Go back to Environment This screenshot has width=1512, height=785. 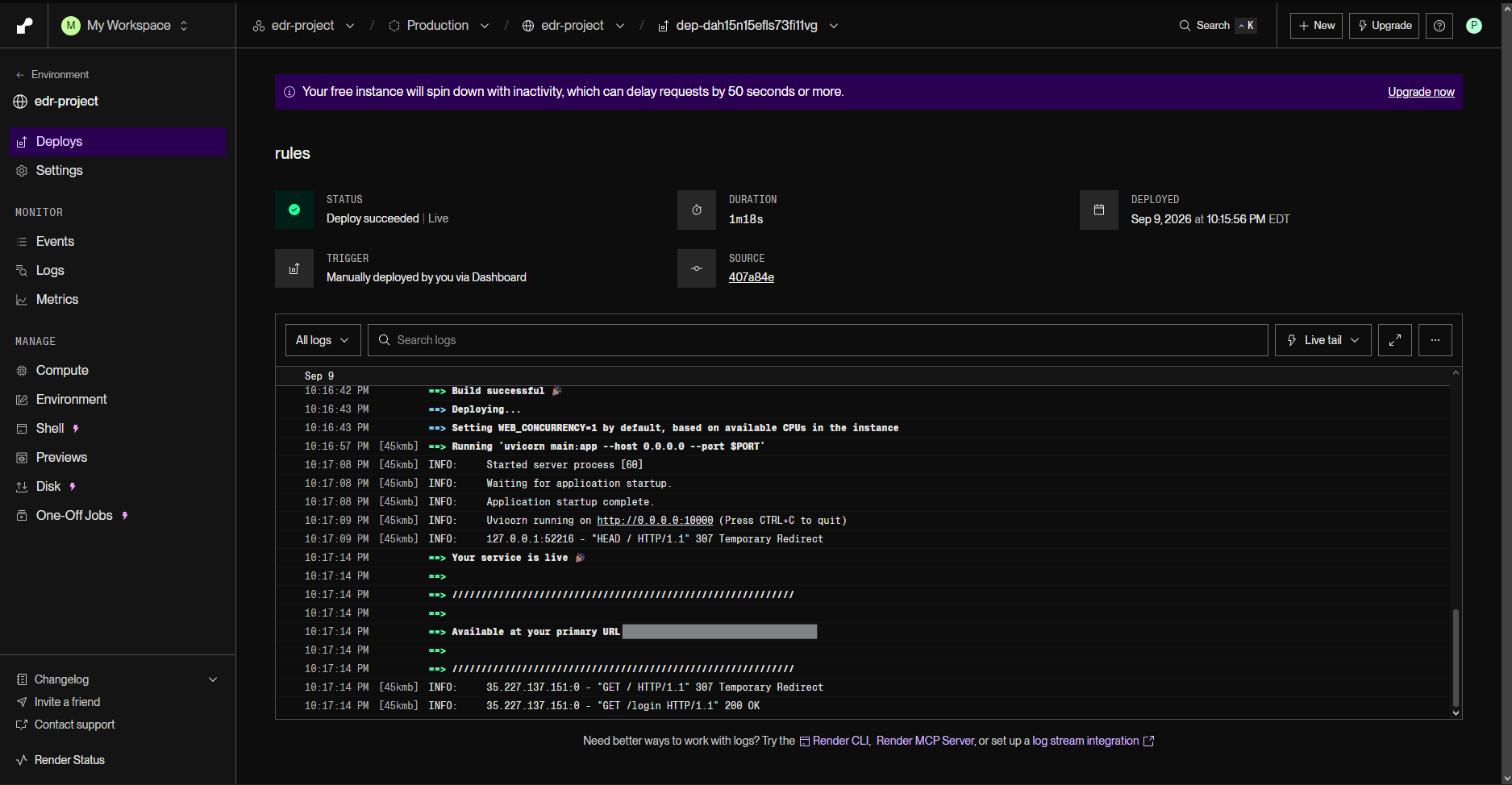point(52,74)
